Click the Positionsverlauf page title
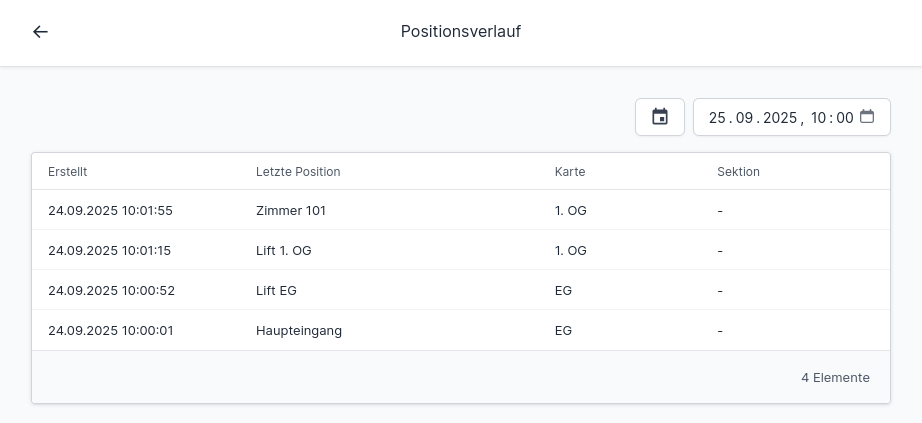Viewport: 922px width, 423px height. coord(461,32)
